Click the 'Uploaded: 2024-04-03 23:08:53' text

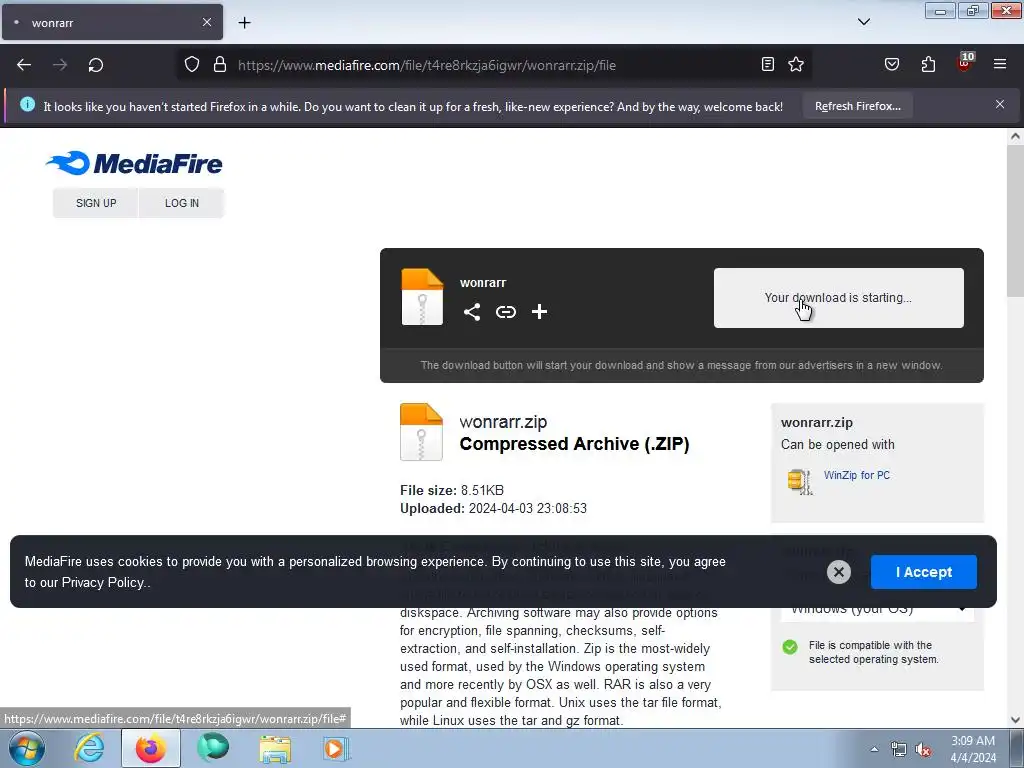[x=493, y=508]
